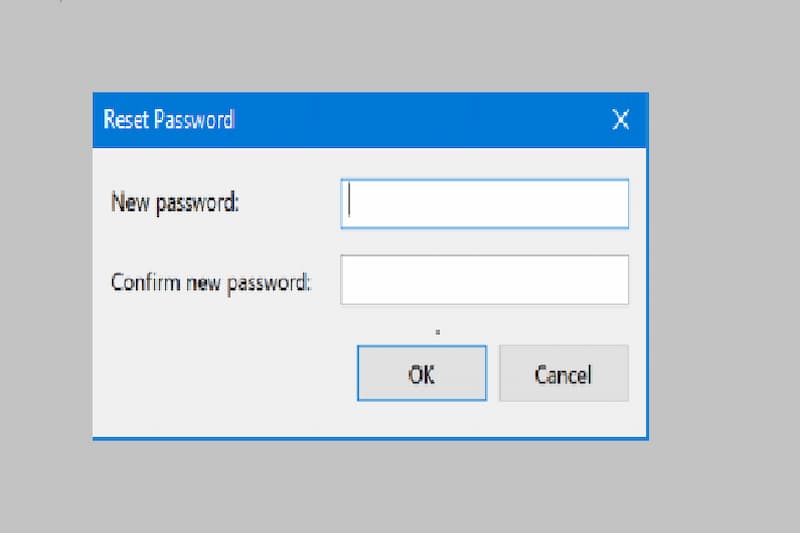The width and height of the screenshot is (800, 533).
Task: Click the Reset Password title text
Action: click(168, 121)
